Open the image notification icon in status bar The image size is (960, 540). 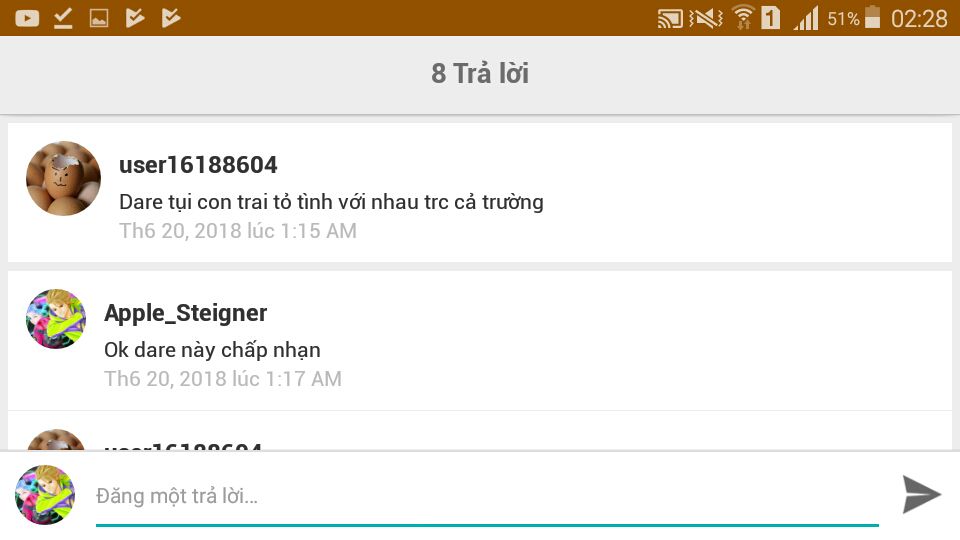(x=99, y=18)
